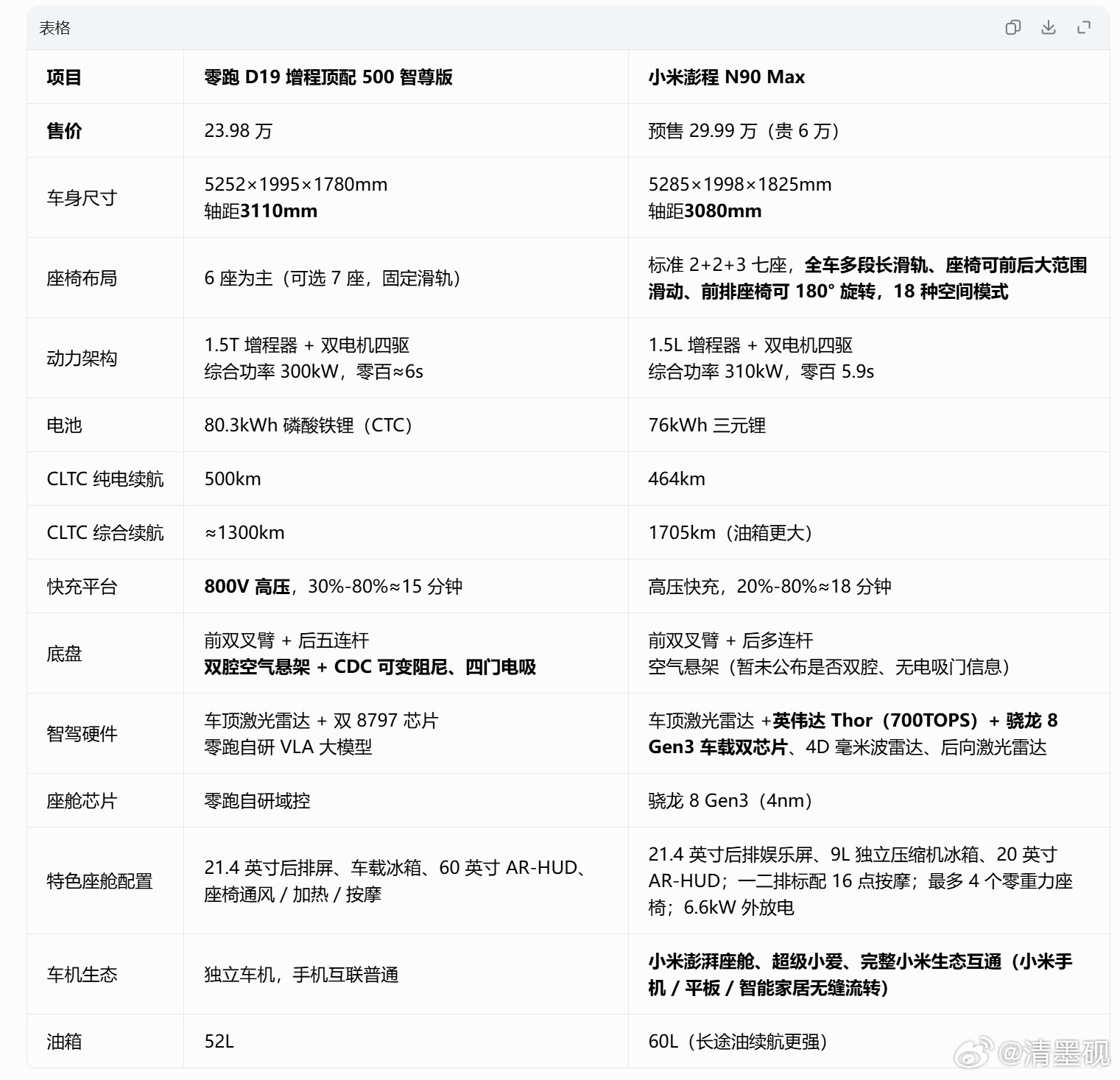Click the ≈1300km cell
This screenshot has height=1080, width=1120.
pyautogui.click(x=244, y=533)
